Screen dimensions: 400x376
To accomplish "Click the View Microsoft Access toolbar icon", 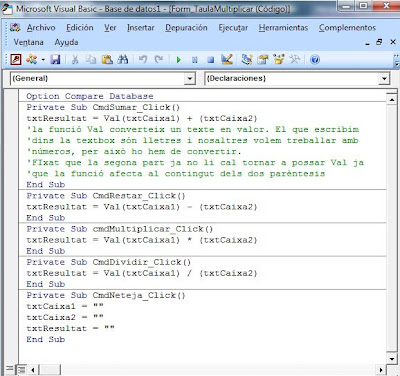I will point(16,60).
